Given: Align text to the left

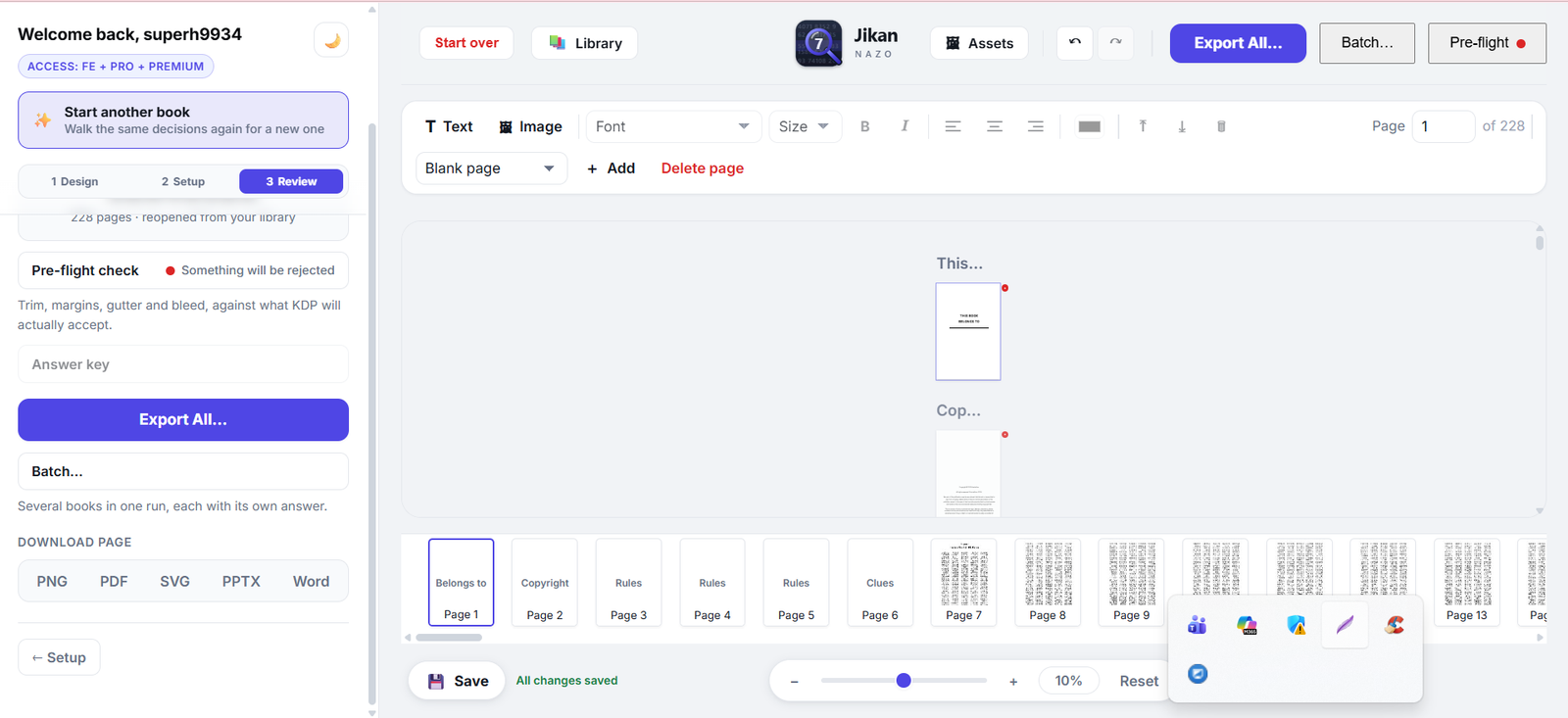Looking at the screenshot, I should [x=953, y=126].
